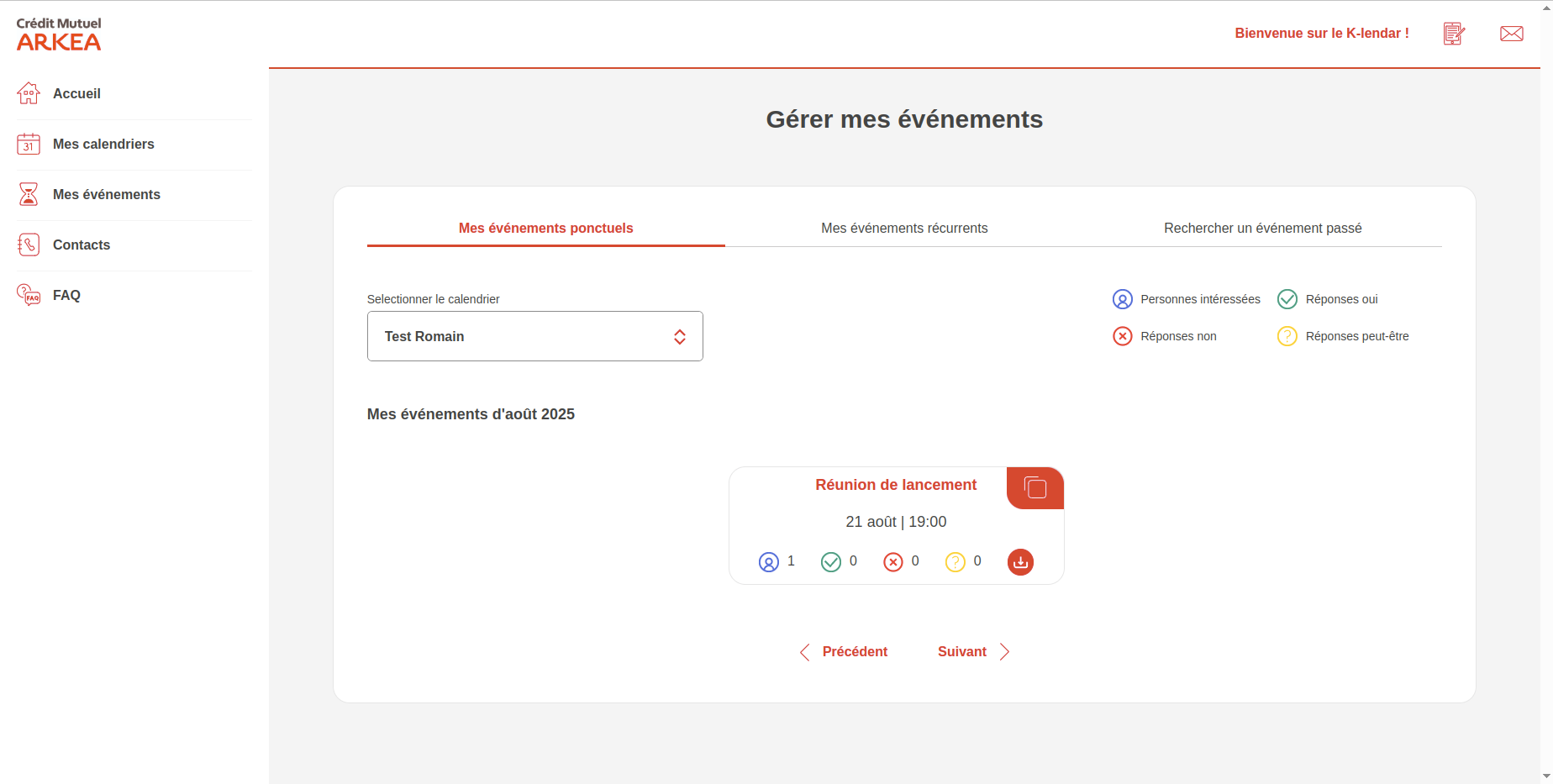This screenshot has height=784, width=1553.
Task: Open the envelope mail icon in header
Action: (1511, 34)
